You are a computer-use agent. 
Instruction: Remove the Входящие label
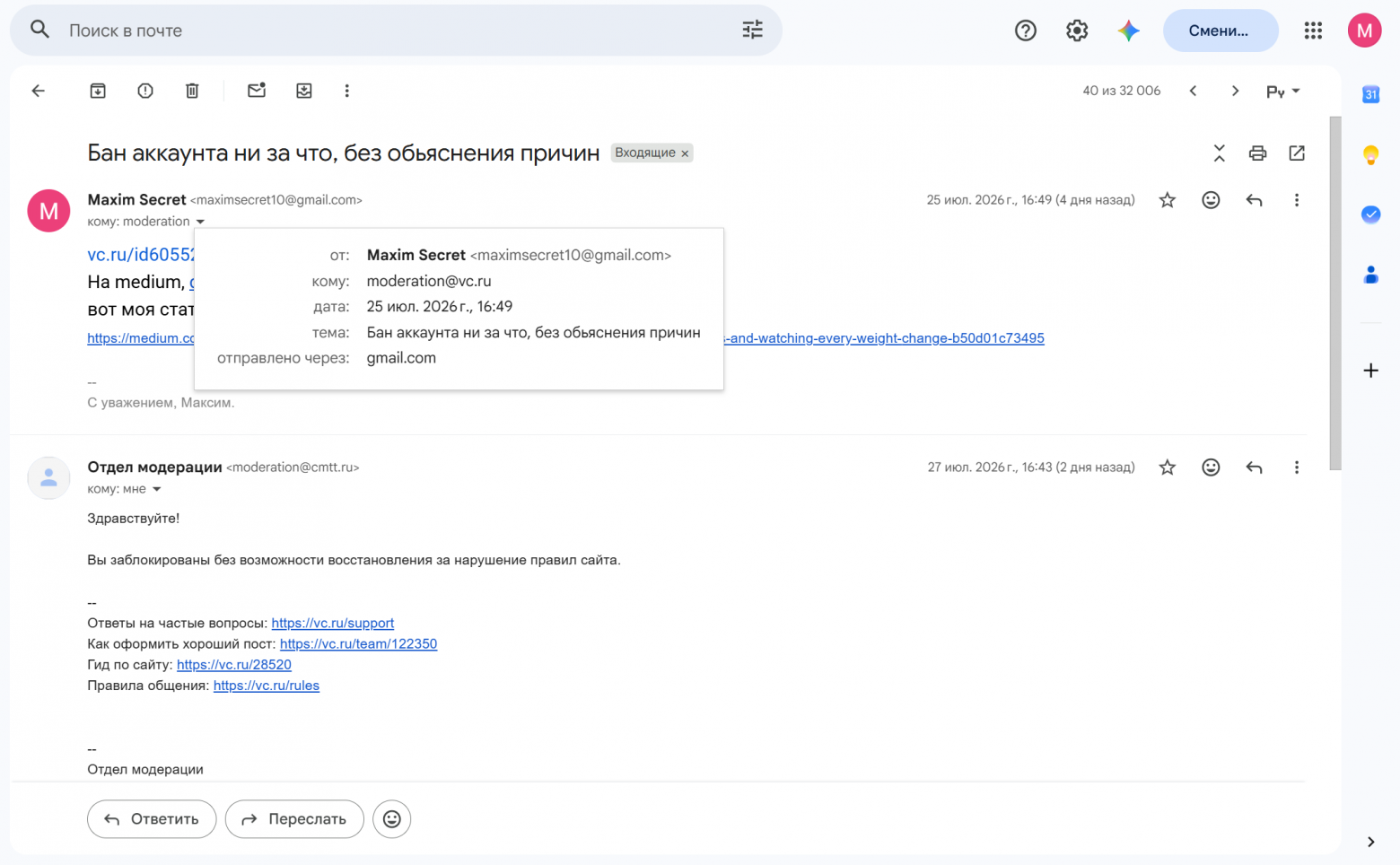(685, 153)
